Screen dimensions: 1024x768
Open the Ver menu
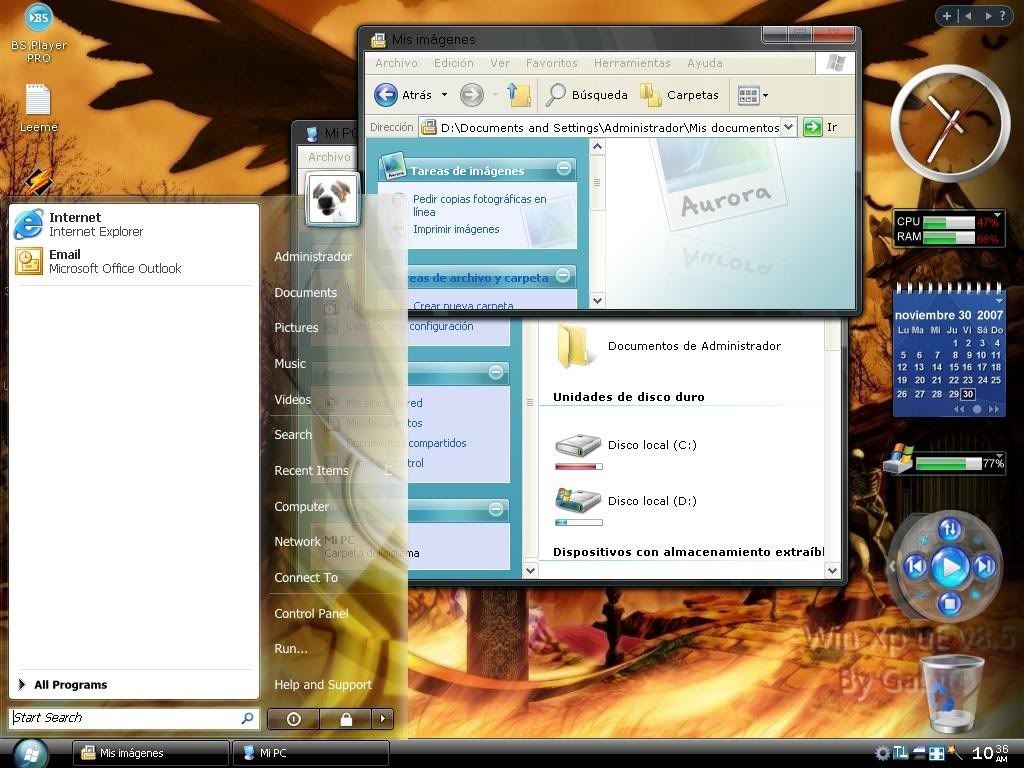(x=500, y=63)
